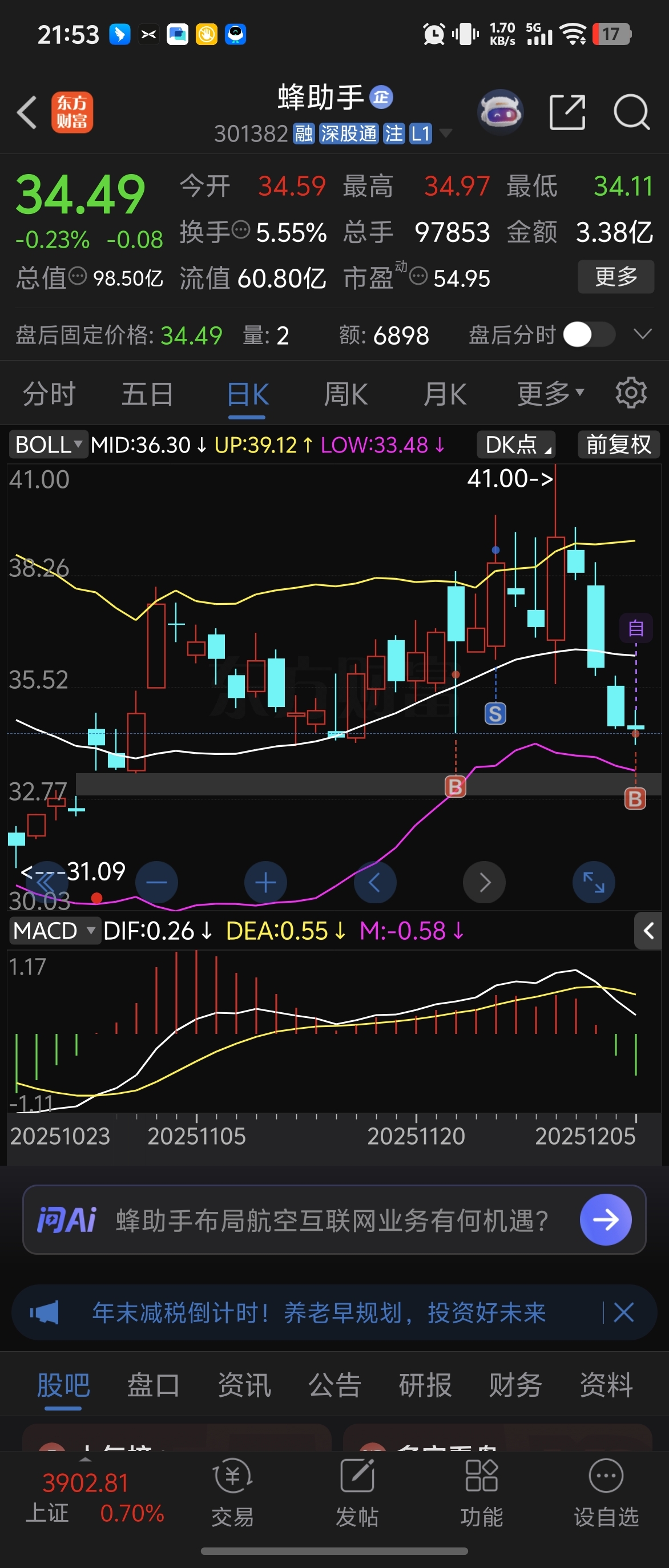Tap the 前复权 adjustment button
The width and height of the screenshot is (669, 1568).
pyautogui.click(x=618, y=444)
